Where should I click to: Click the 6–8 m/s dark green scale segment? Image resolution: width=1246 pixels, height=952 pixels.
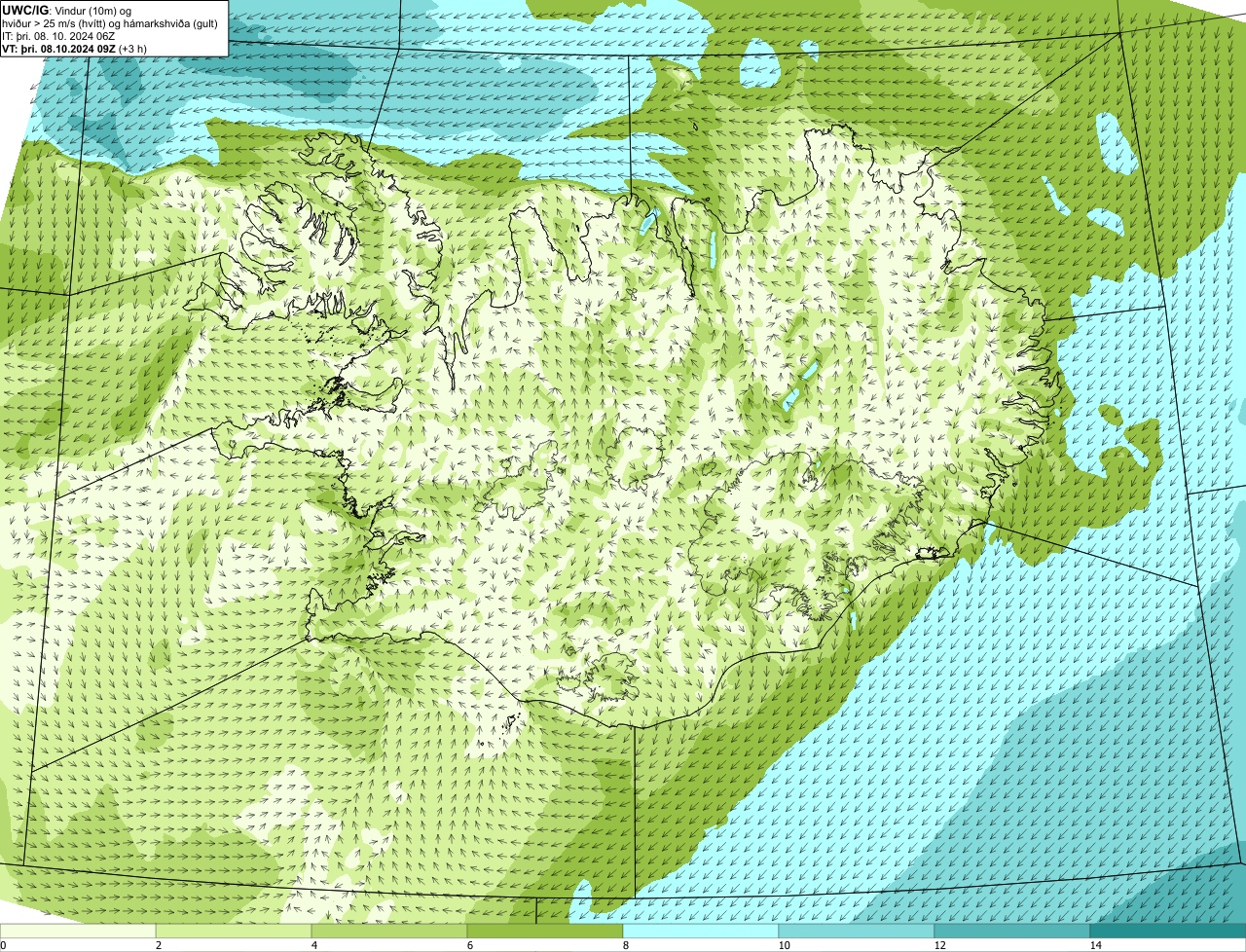pos(545,932)
